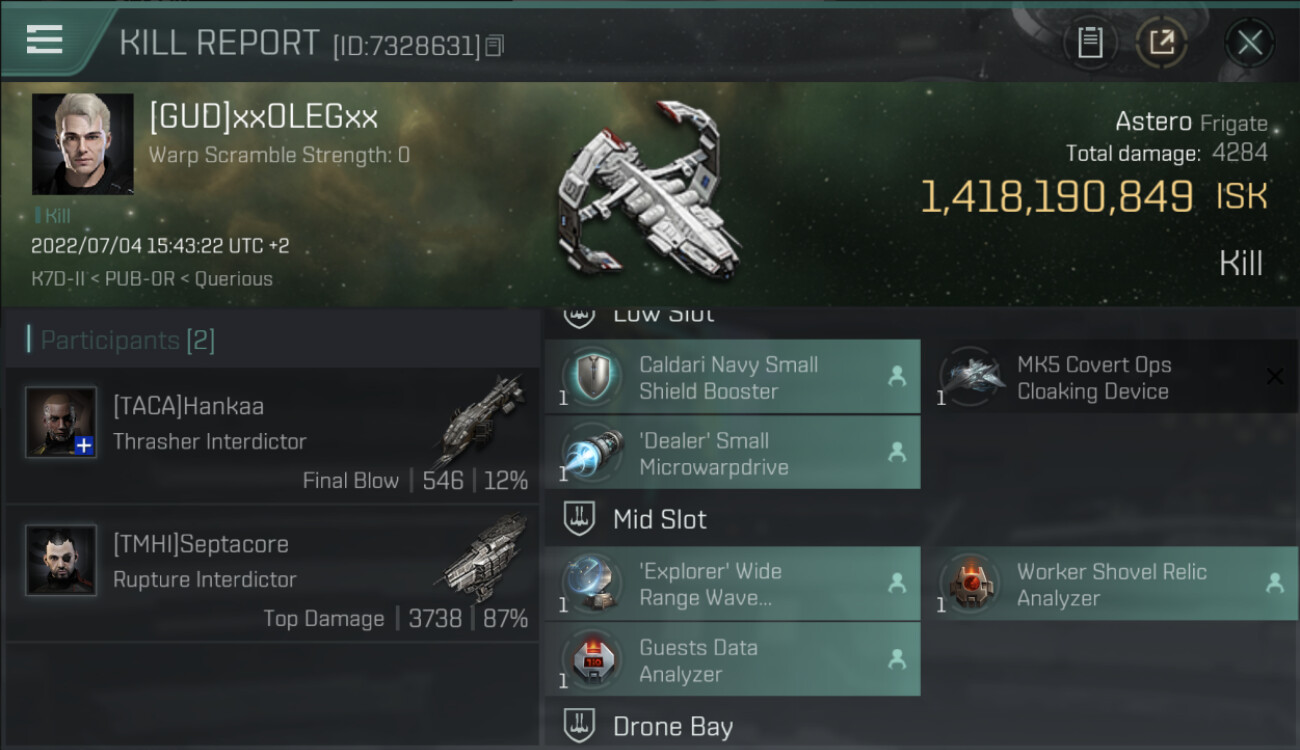The height and width of the screenshot is (750, 1300).
Task: View xxOLEGxx pilot portrait
Action: (83, 144)
